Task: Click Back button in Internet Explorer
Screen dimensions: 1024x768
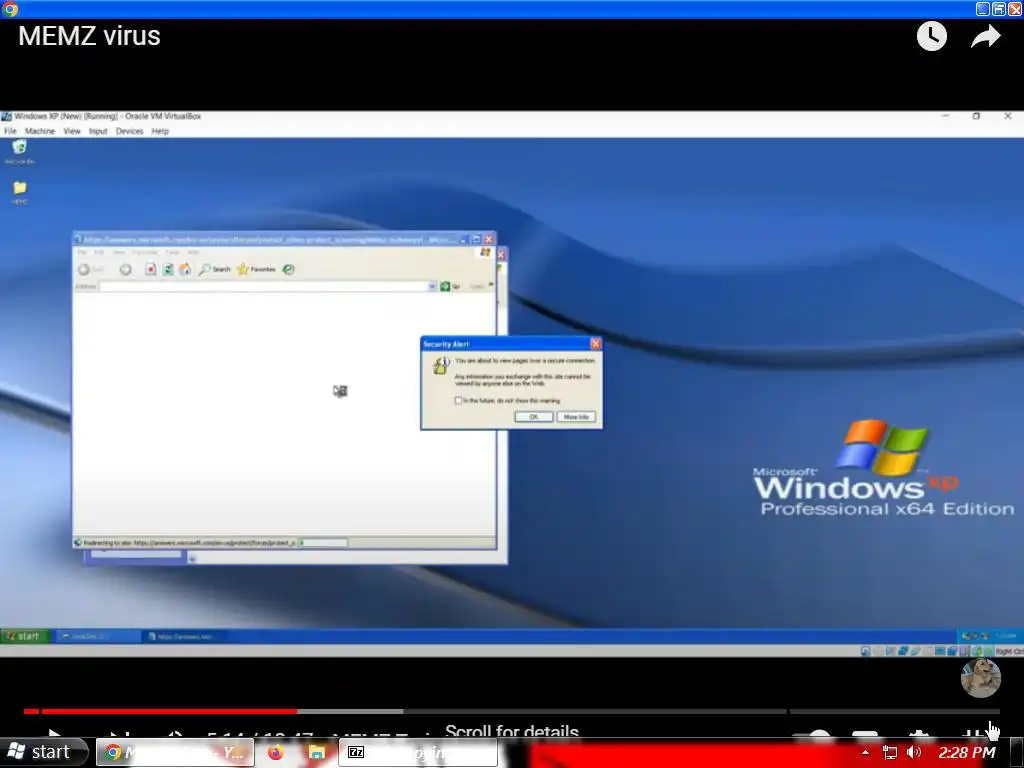Action: pos(91,269)
